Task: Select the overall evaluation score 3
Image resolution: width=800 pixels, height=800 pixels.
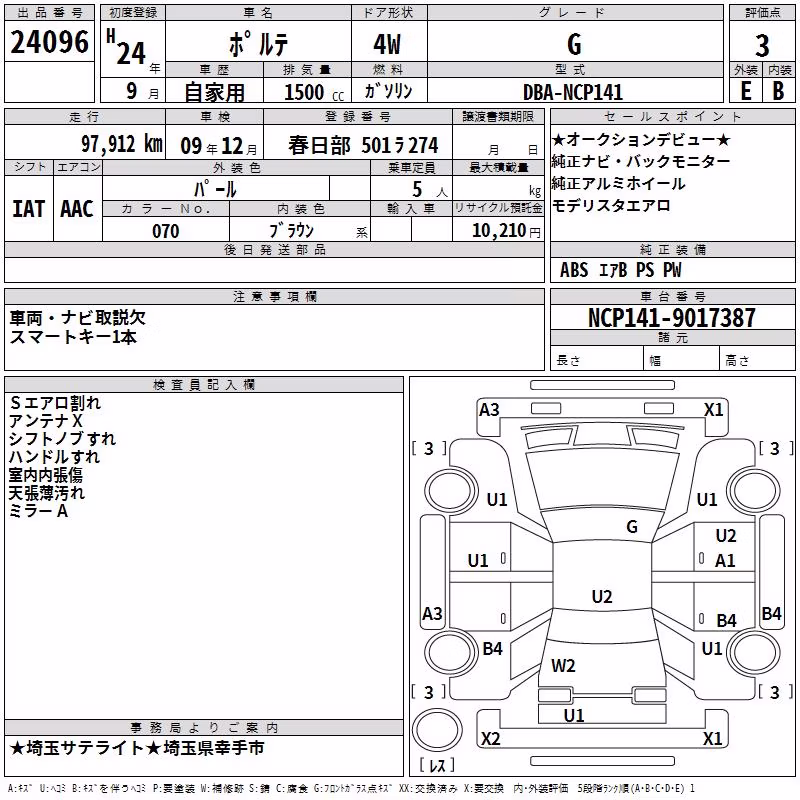Action: tap(762, 46)
